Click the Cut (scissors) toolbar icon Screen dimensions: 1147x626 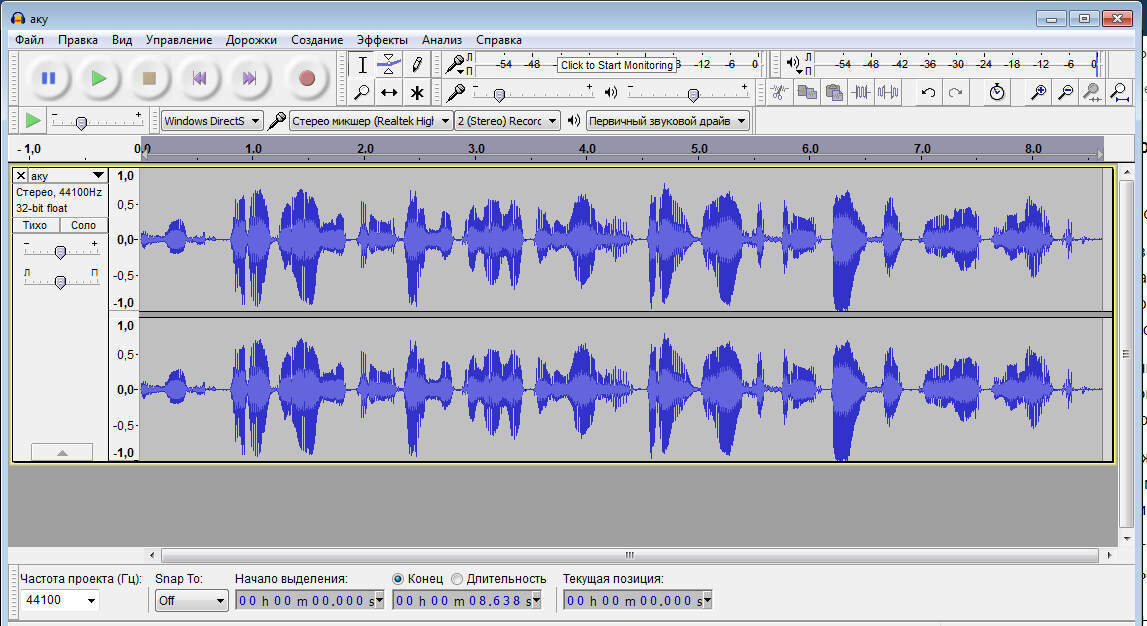click(779, 92)
